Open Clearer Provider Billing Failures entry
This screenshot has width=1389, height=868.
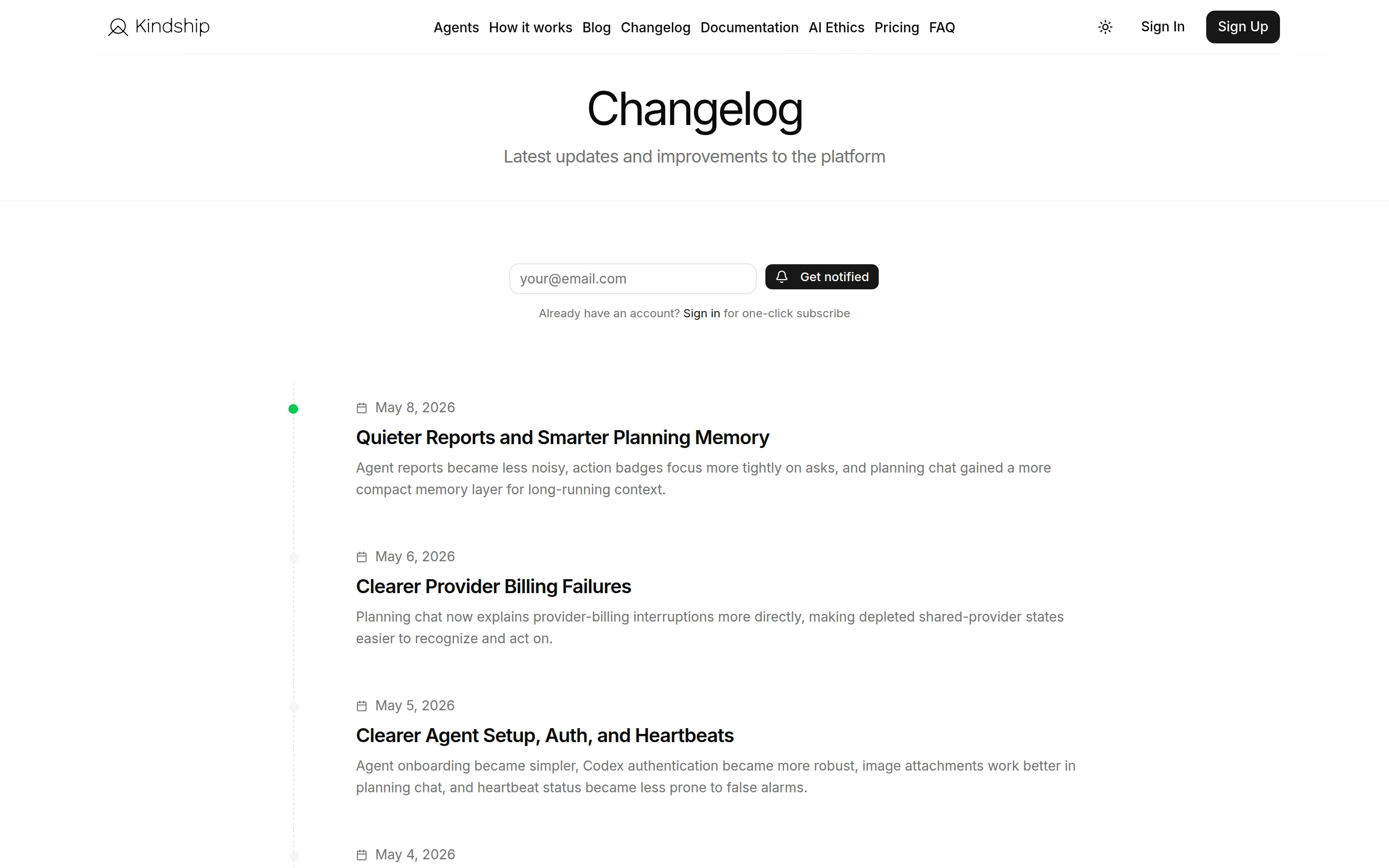[x=493, y=587]
